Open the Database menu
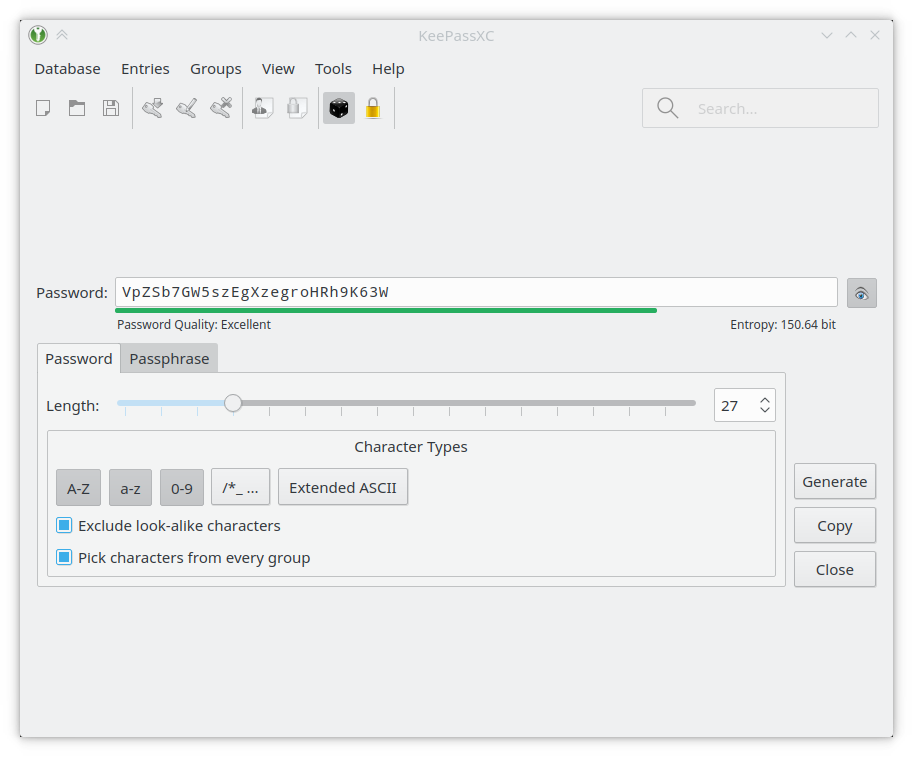The image size is (913, 757). [67, 69]
